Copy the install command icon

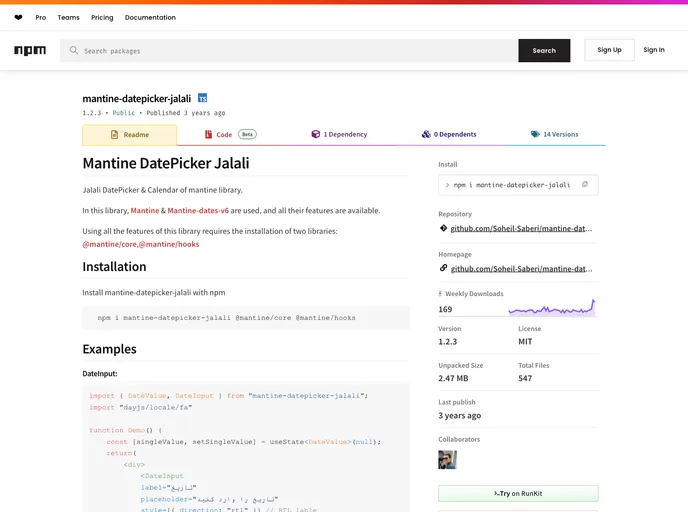(584, 185)
